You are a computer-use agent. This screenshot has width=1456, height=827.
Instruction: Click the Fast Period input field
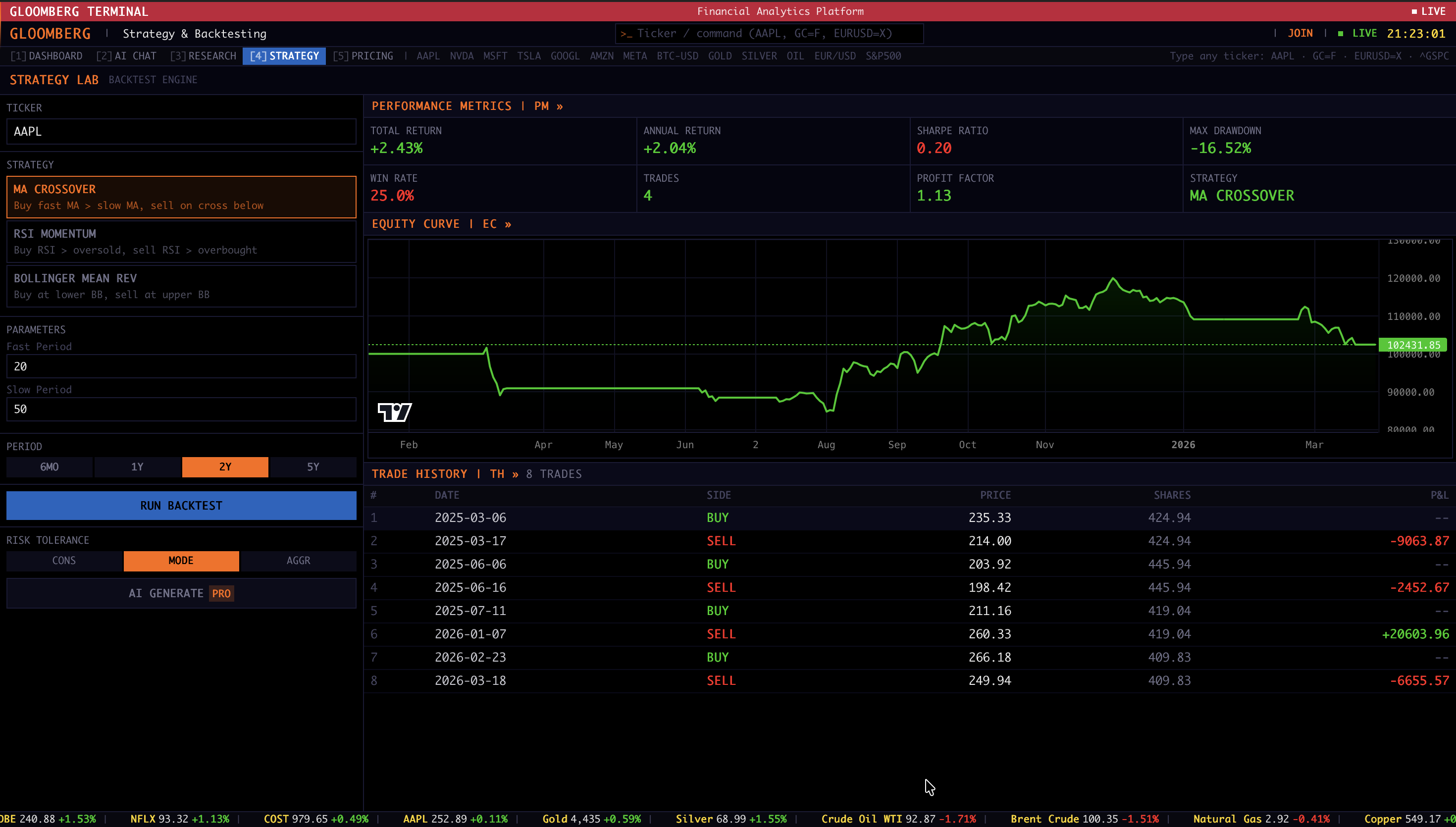(181, 366)
